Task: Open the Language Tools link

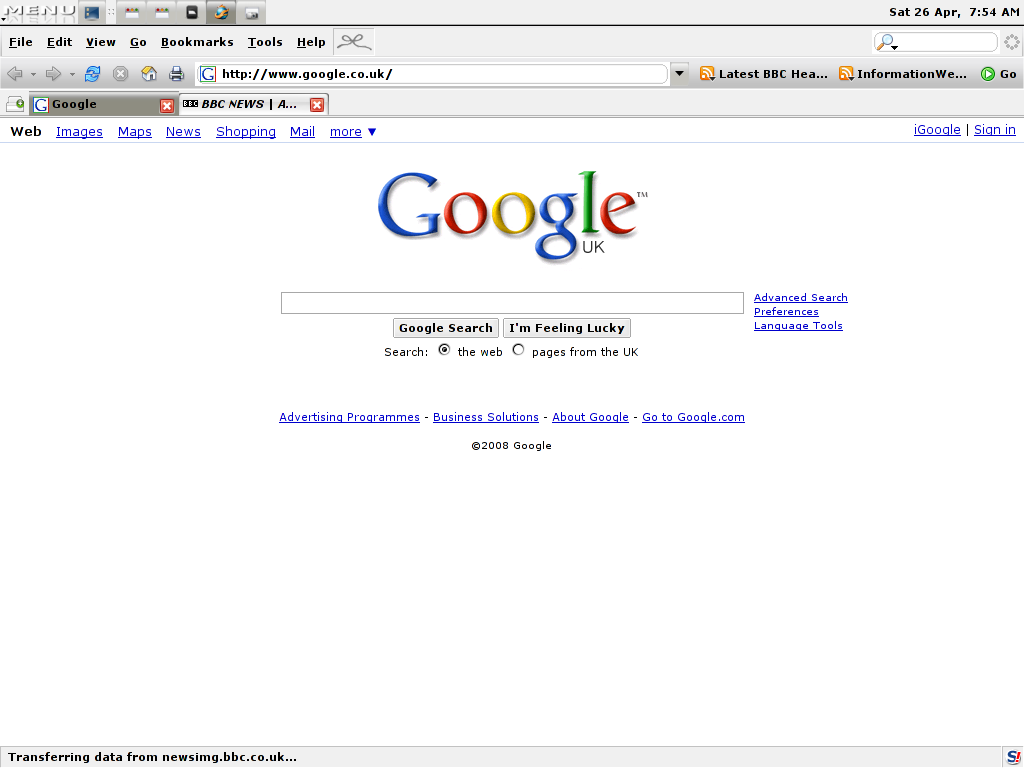Action: pyautogui.click(x=798, y=326)
